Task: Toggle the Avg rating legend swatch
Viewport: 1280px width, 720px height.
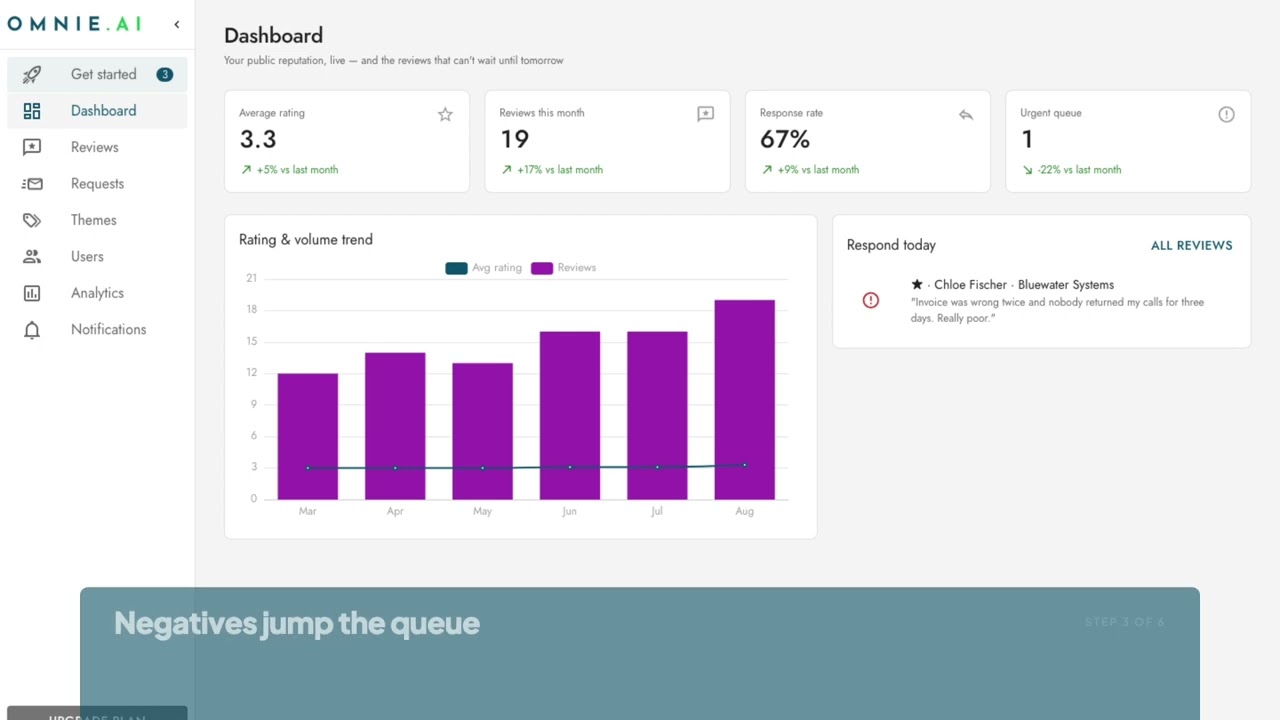Action: coord(456,268)
